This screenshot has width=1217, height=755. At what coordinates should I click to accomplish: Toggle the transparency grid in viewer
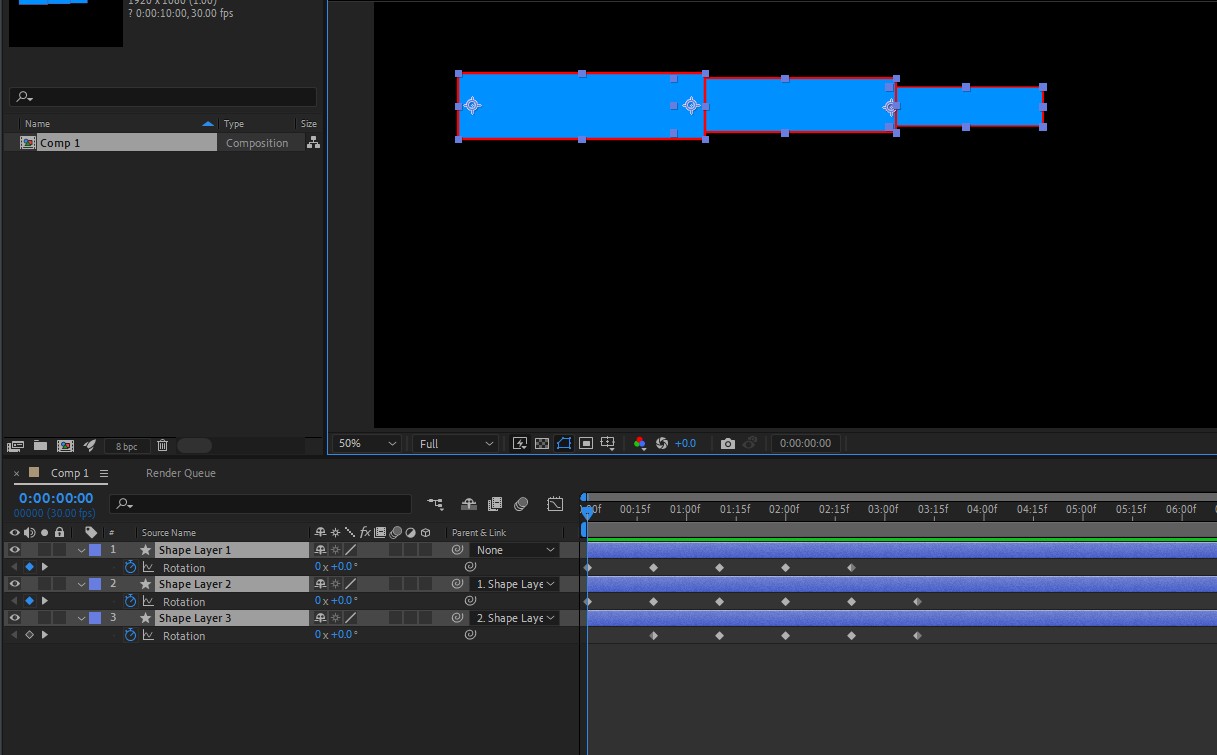click(541, 443)
